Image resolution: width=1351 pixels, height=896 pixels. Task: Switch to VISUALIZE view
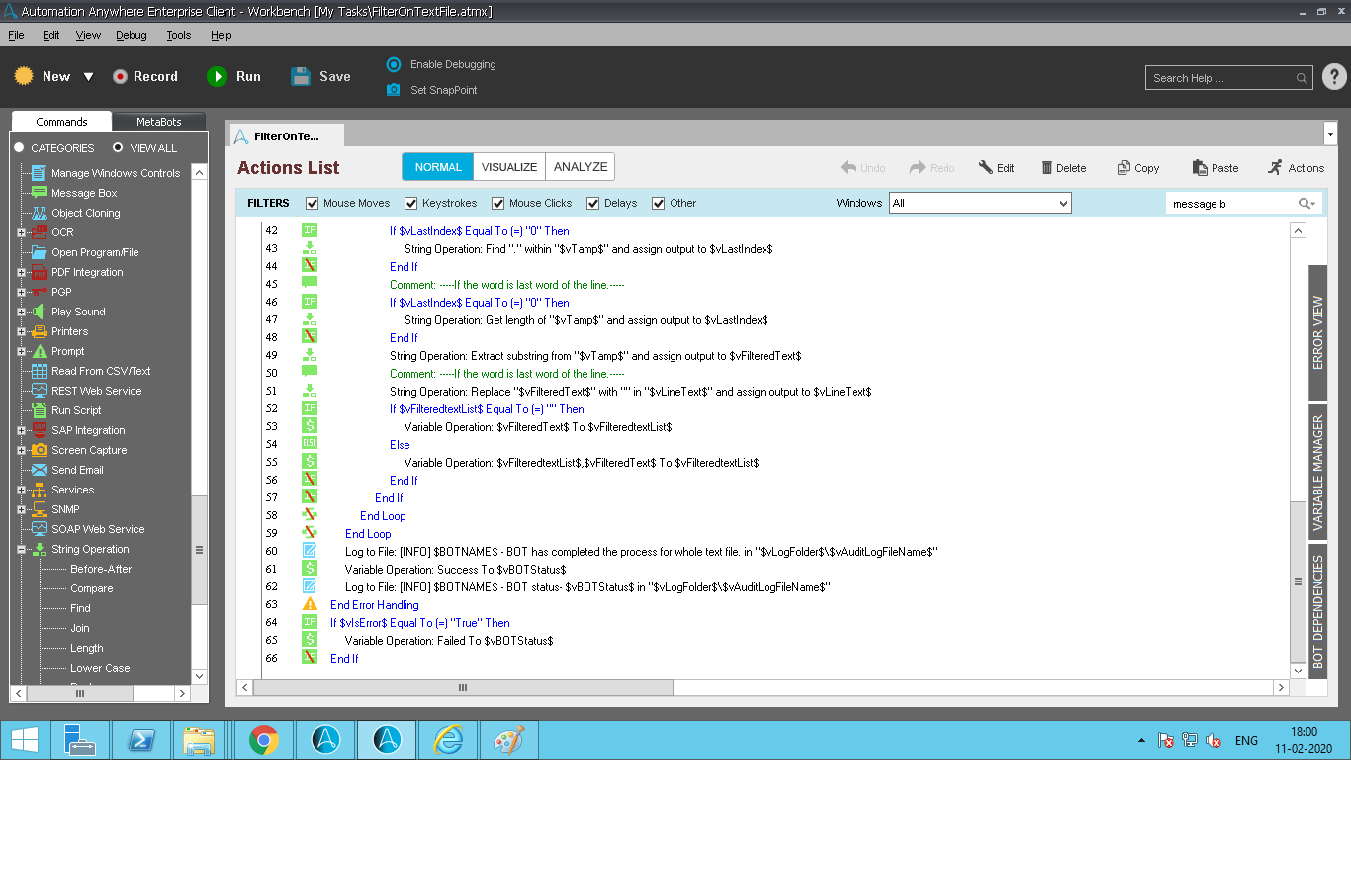coord(508,167)
